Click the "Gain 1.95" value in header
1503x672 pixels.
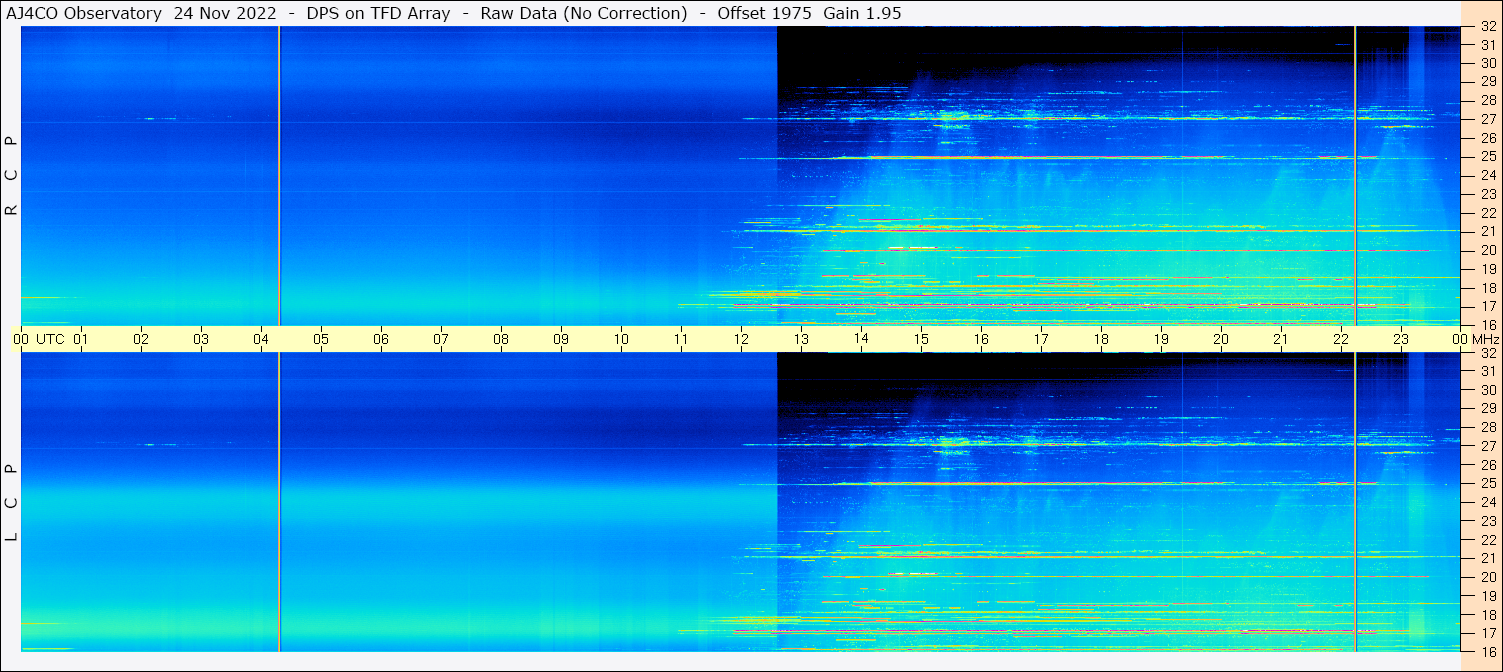click(x=862, y=13)
